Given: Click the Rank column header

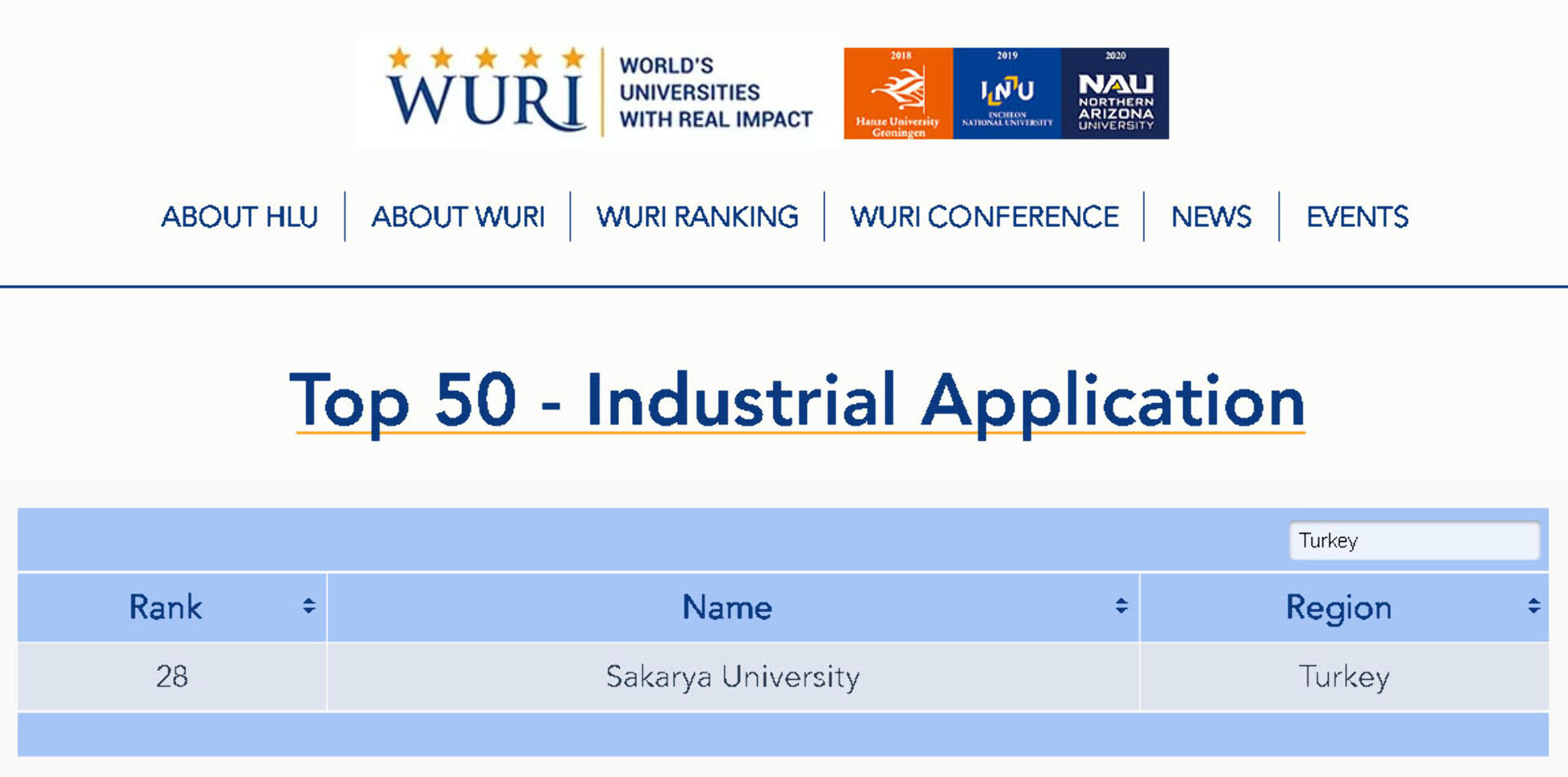Looking at the screenshot, I should pyautogui.click(x=172, y=607).
